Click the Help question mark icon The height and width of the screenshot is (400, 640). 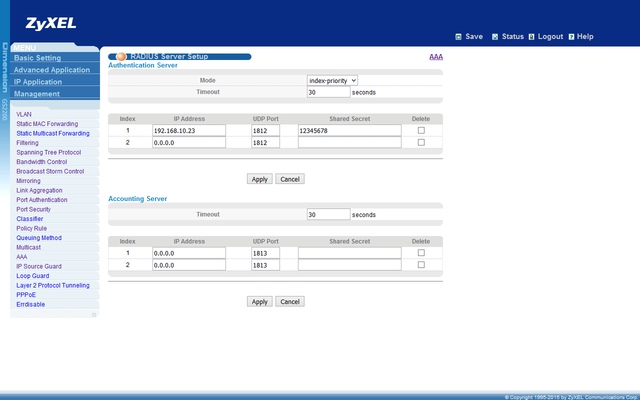(571, 37)
